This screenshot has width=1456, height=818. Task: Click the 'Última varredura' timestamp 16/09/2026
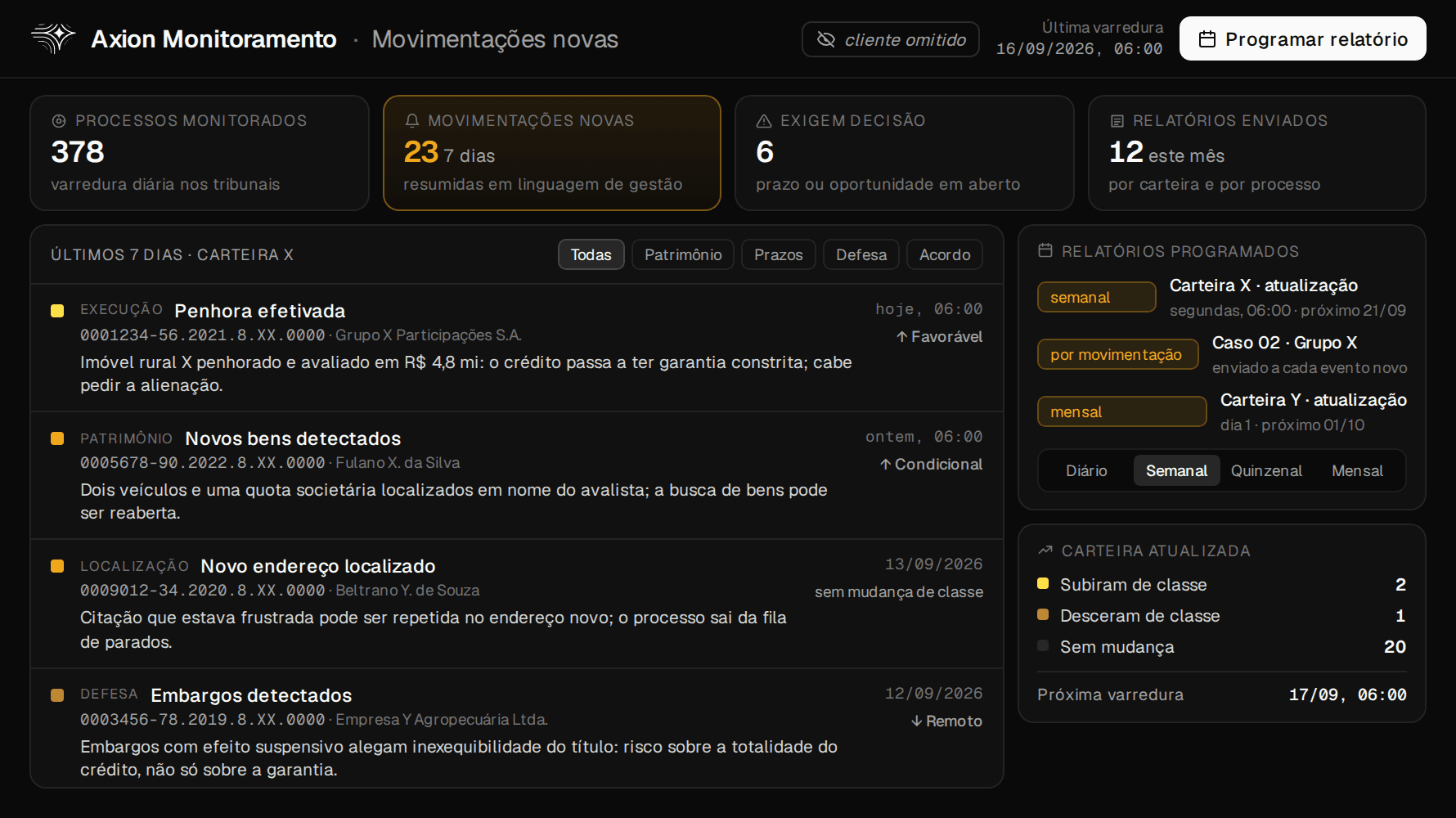tap(1080, 49)
